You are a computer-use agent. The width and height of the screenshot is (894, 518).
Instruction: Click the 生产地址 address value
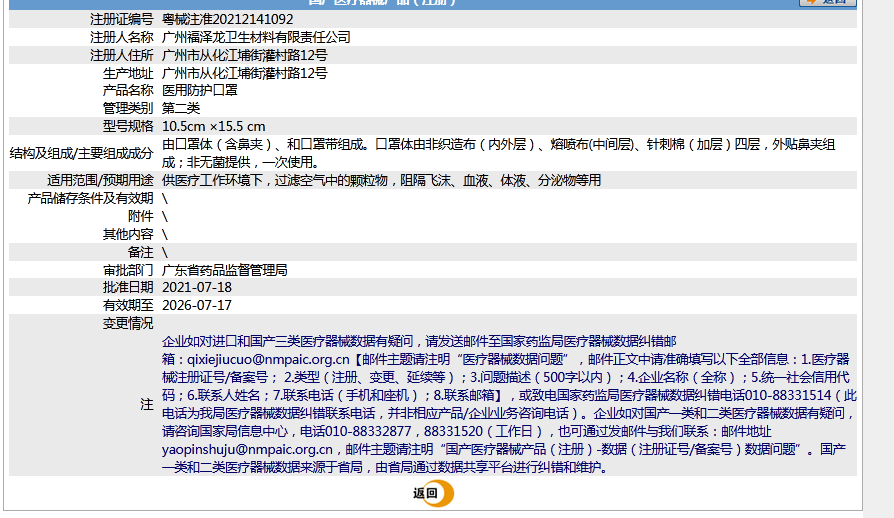(x=245, y=73)
